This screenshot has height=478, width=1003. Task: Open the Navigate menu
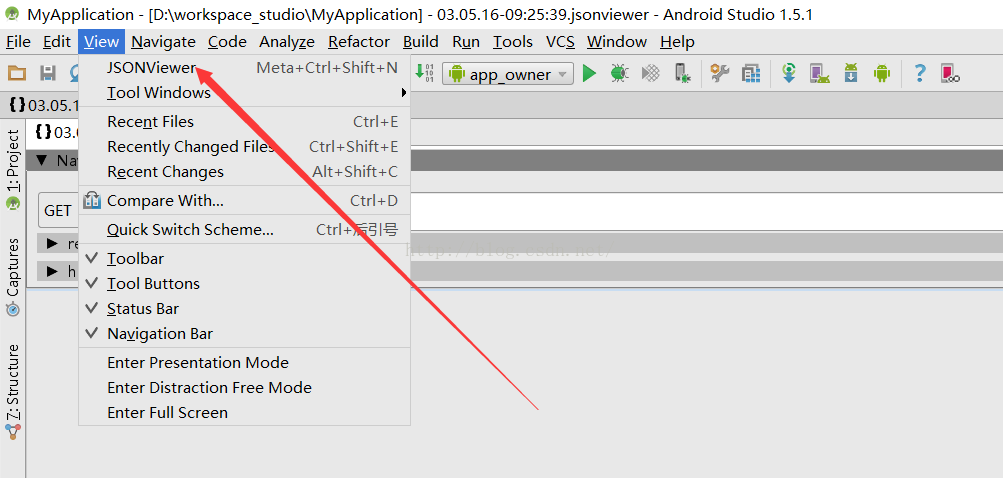tap(163, 42)
